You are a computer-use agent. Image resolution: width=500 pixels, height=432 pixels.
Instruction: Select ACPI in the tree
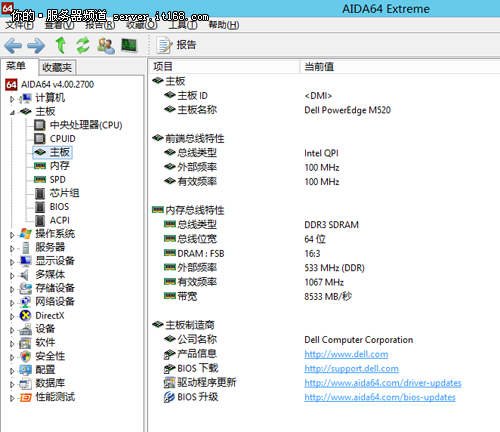click(x=60, y=220)
